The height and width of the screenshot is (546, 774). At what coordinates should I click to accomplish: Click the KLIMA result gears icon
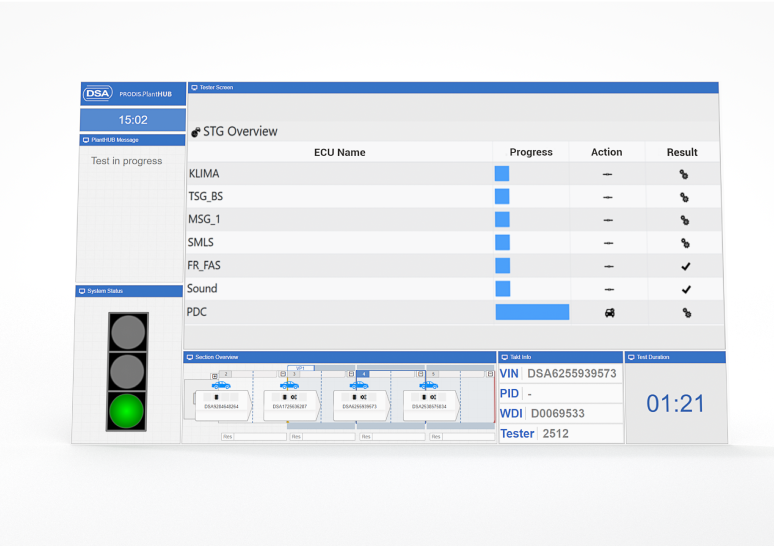click(x=685, y=174)
